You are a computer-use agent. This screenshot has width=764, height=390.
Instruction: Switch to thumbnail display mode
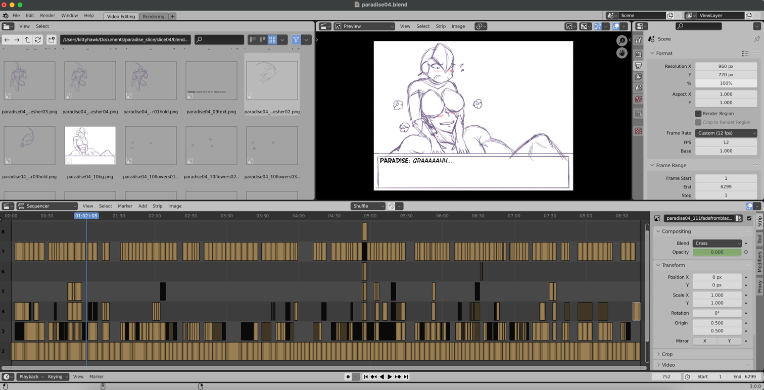272,40
